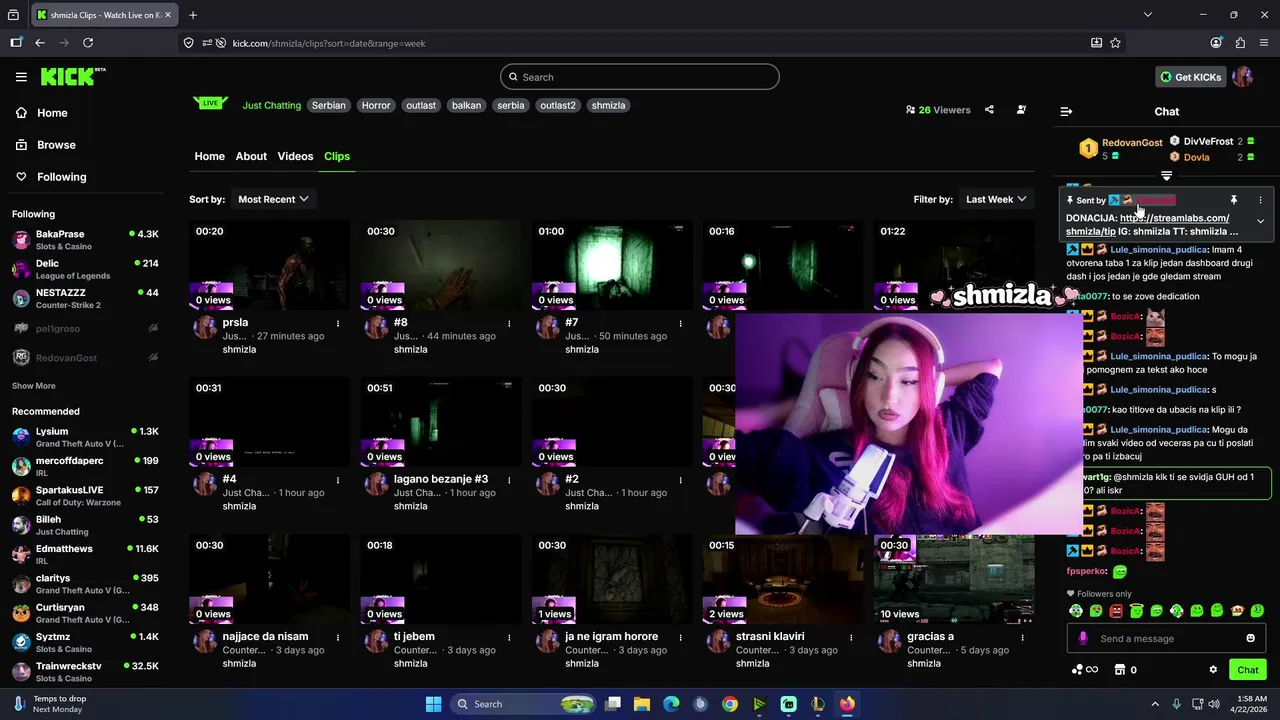Click the balkan tag

(466, 105)
